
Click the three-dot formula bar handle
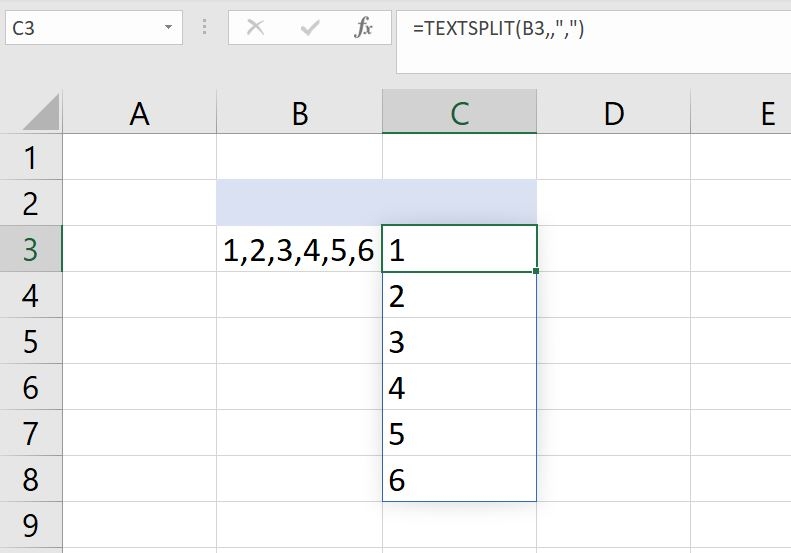point(204,27)
